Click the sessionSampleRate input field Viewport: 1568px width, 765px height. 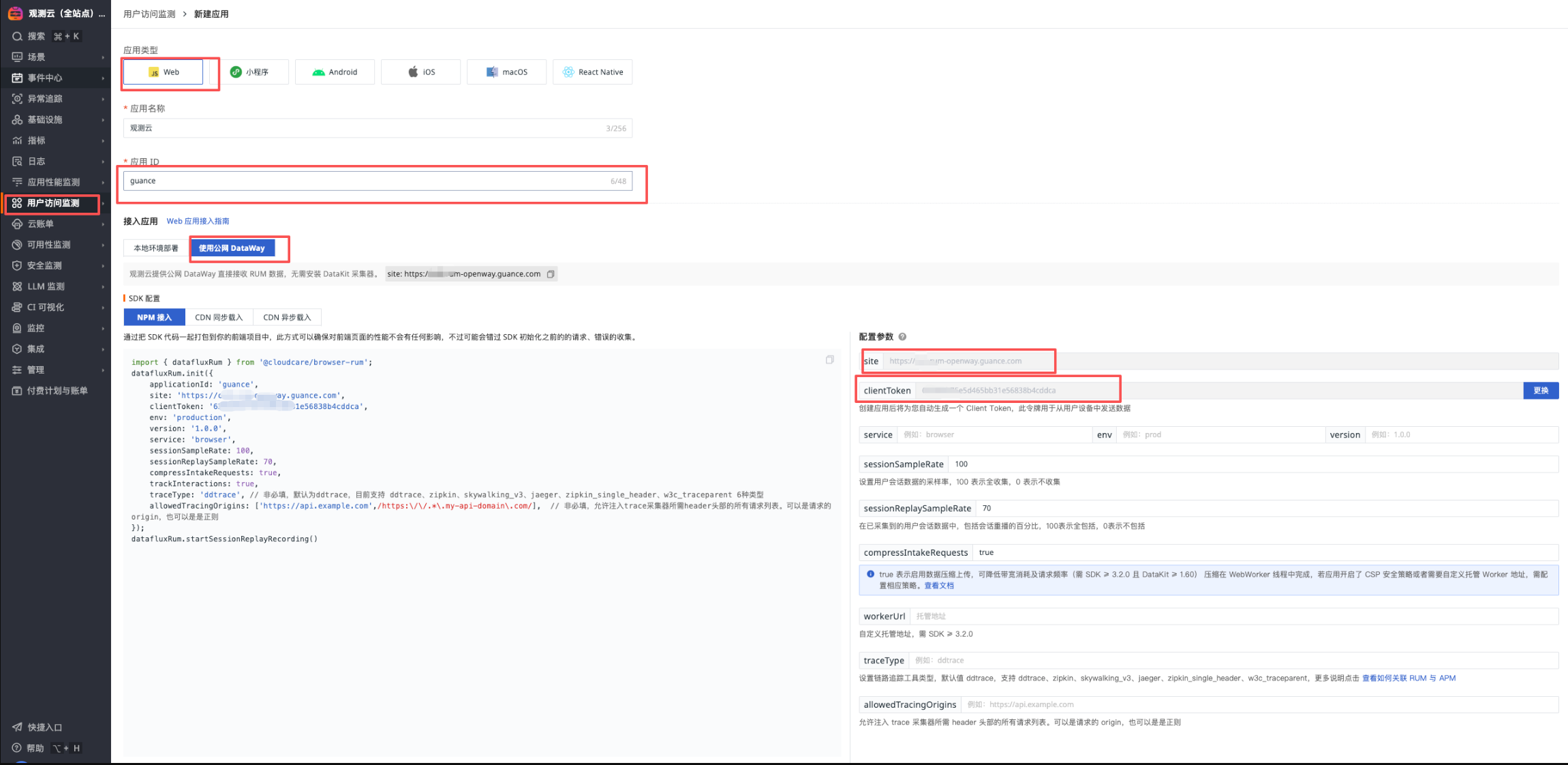[x=1252, y=464]
